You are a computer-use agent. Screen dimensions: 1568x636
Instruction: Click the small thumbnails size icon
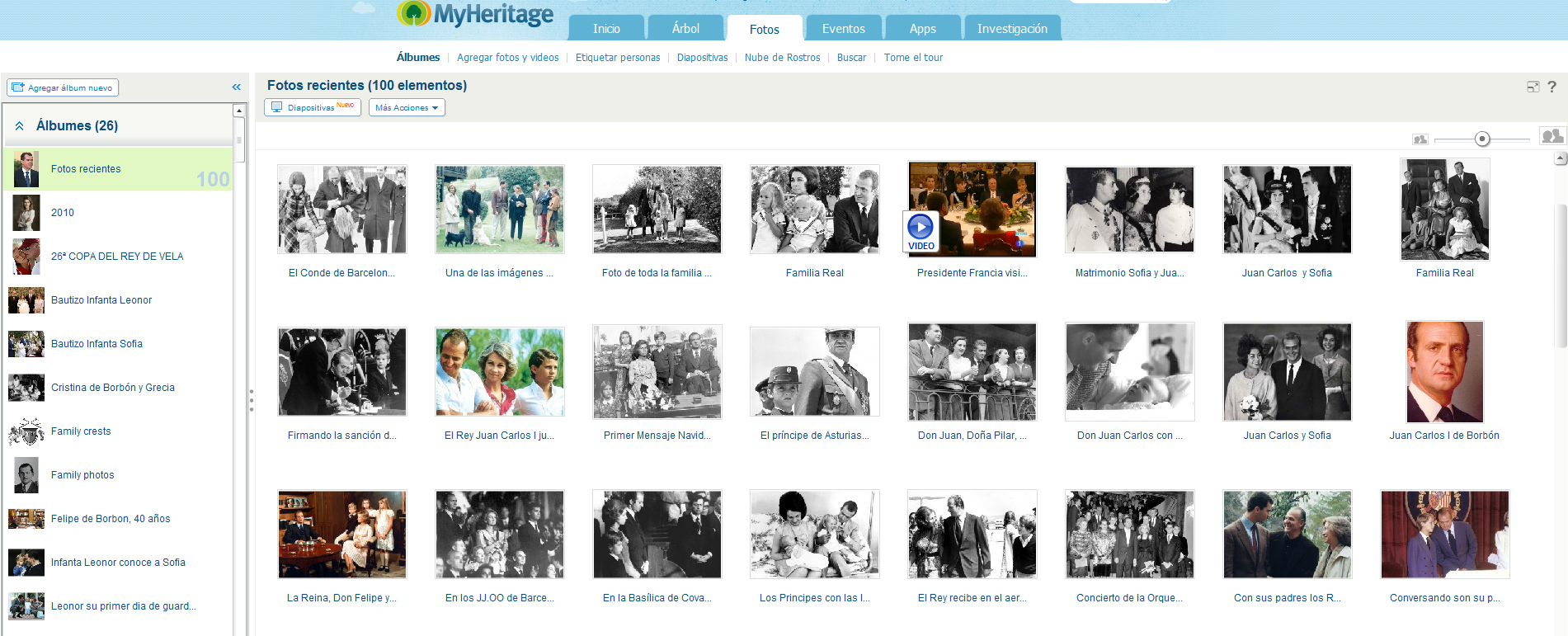point(1420,139)
